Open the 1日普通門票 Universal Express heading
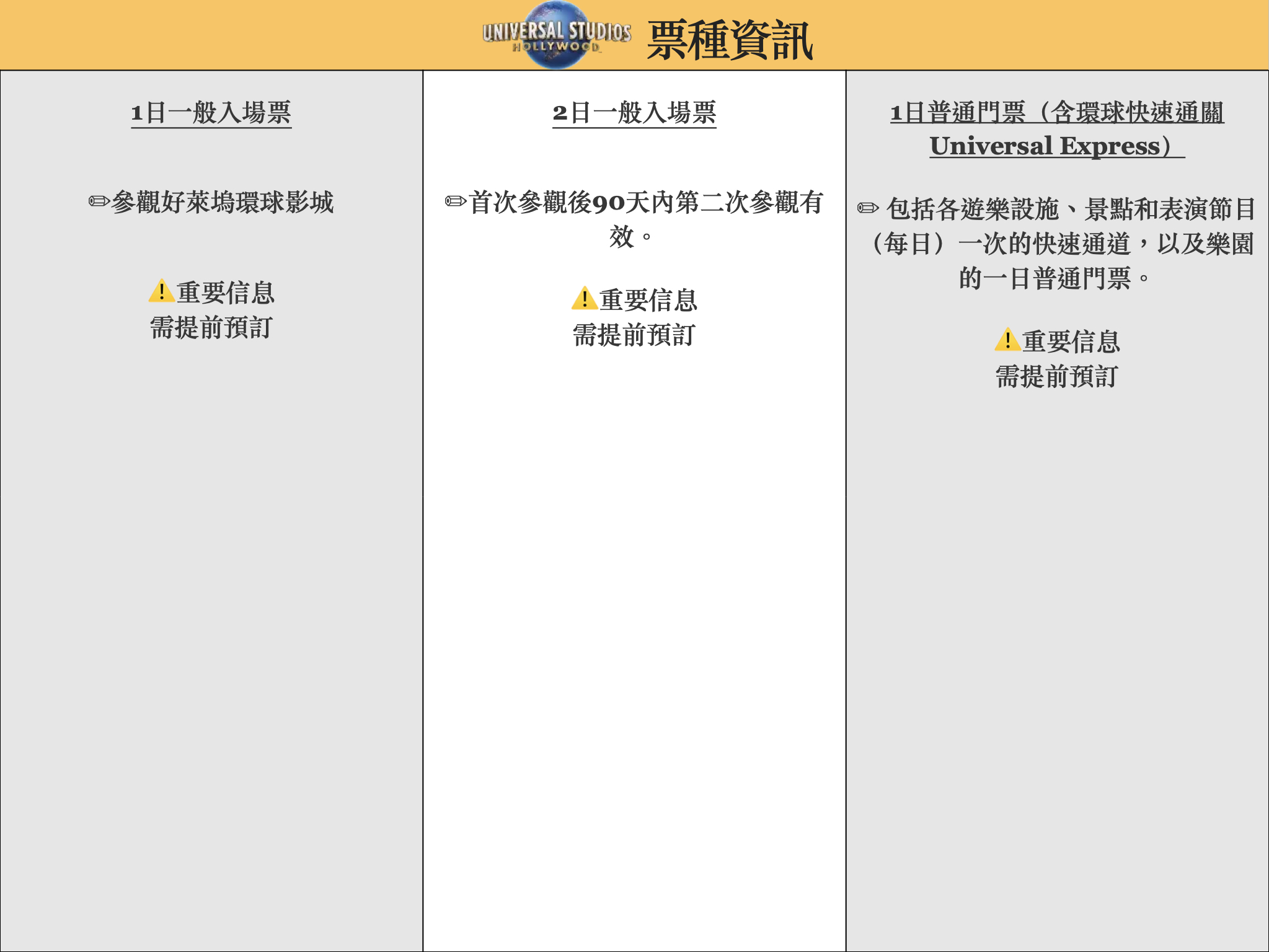The width and height of the screenshot is (1269, 952). click(1057, 129)
